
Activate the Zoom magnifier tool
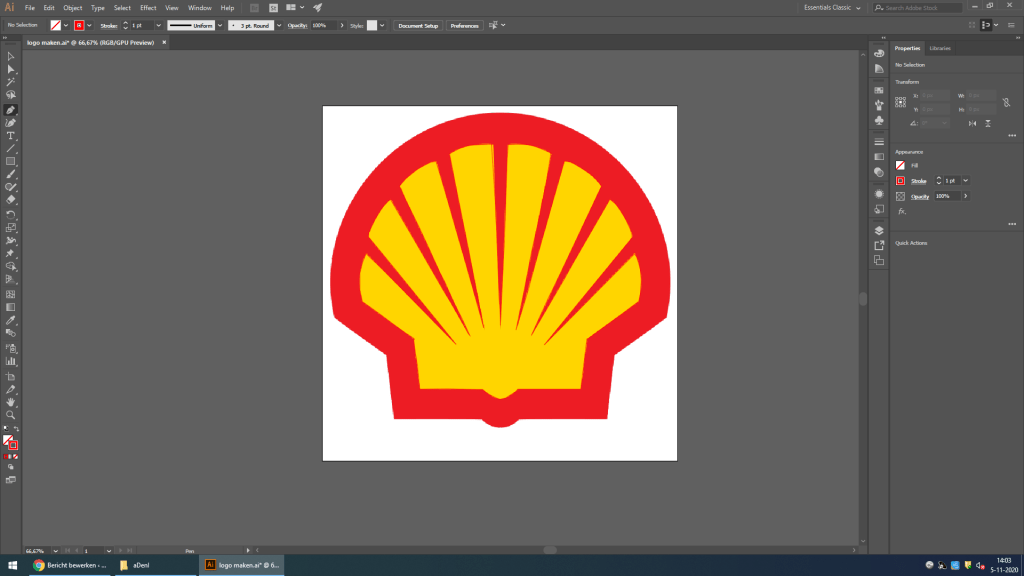click(x=11, y=414)
